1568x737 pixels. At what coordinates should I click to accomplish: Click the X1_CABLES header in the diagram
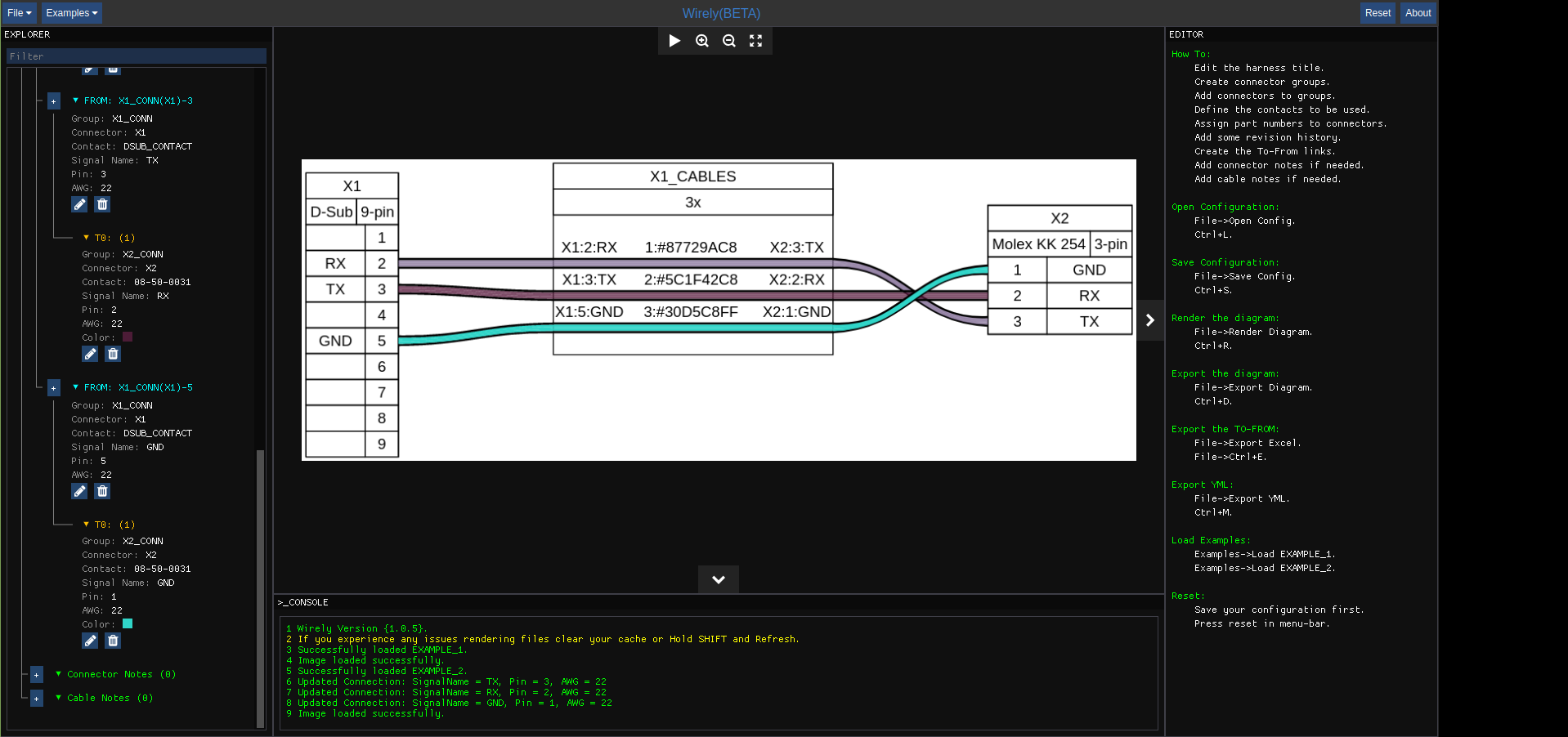tap(692, 176)
